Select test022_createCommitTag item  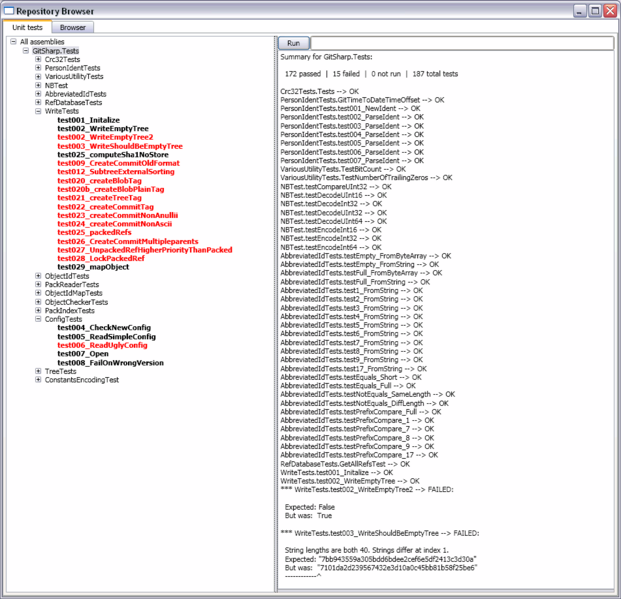[x=105, y=207]
